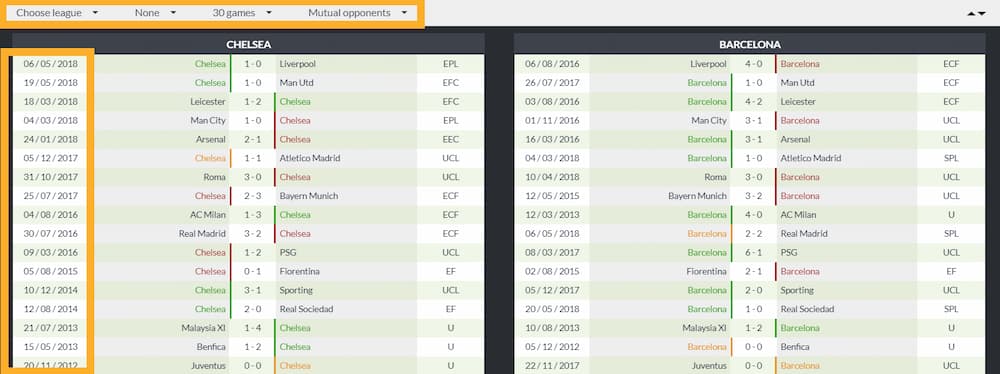The width and height of the screenshot is (1000, 374).
Task: Click date 19 / 05 / 2018 in Chelsea table
Action: [50, 83]
